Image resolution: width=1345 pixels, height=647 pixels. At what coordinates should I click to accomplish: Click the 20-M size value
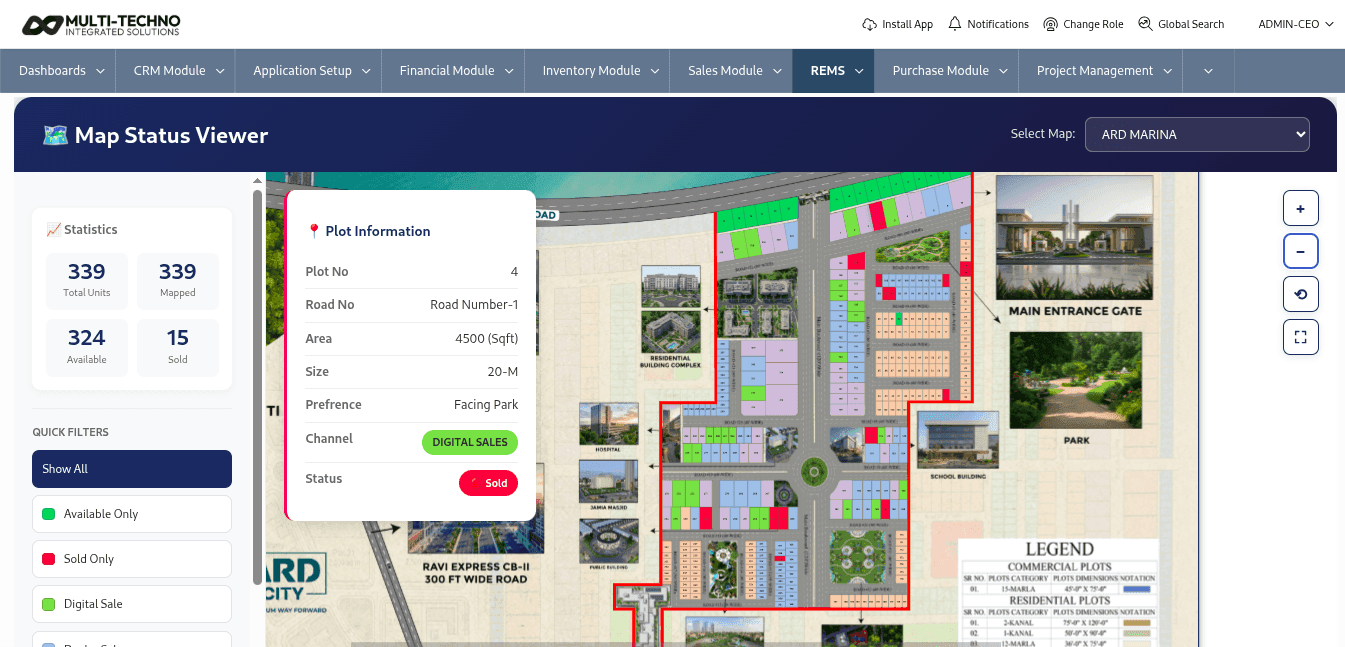click(x=502, y=372)
